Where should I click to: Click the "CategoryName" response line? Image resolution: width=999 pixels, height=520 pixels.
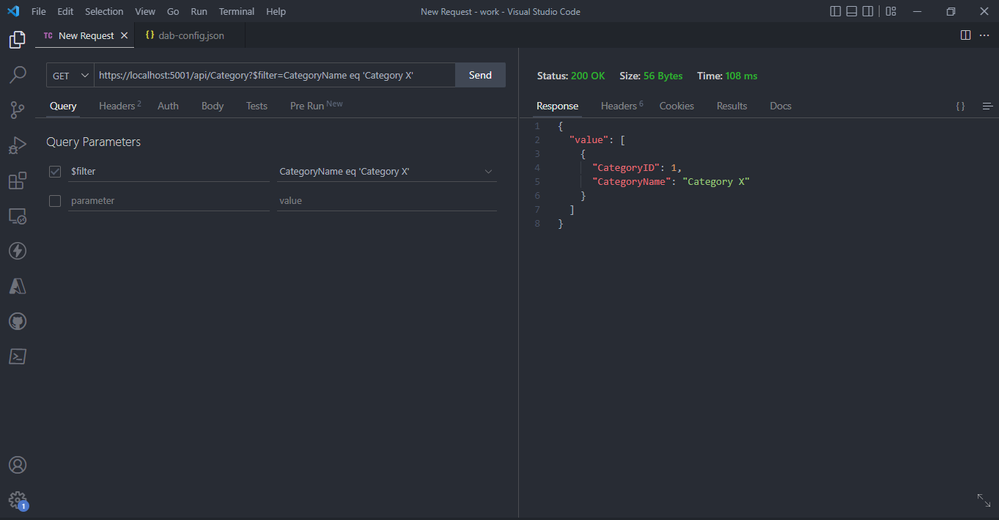tap(671, 182)
